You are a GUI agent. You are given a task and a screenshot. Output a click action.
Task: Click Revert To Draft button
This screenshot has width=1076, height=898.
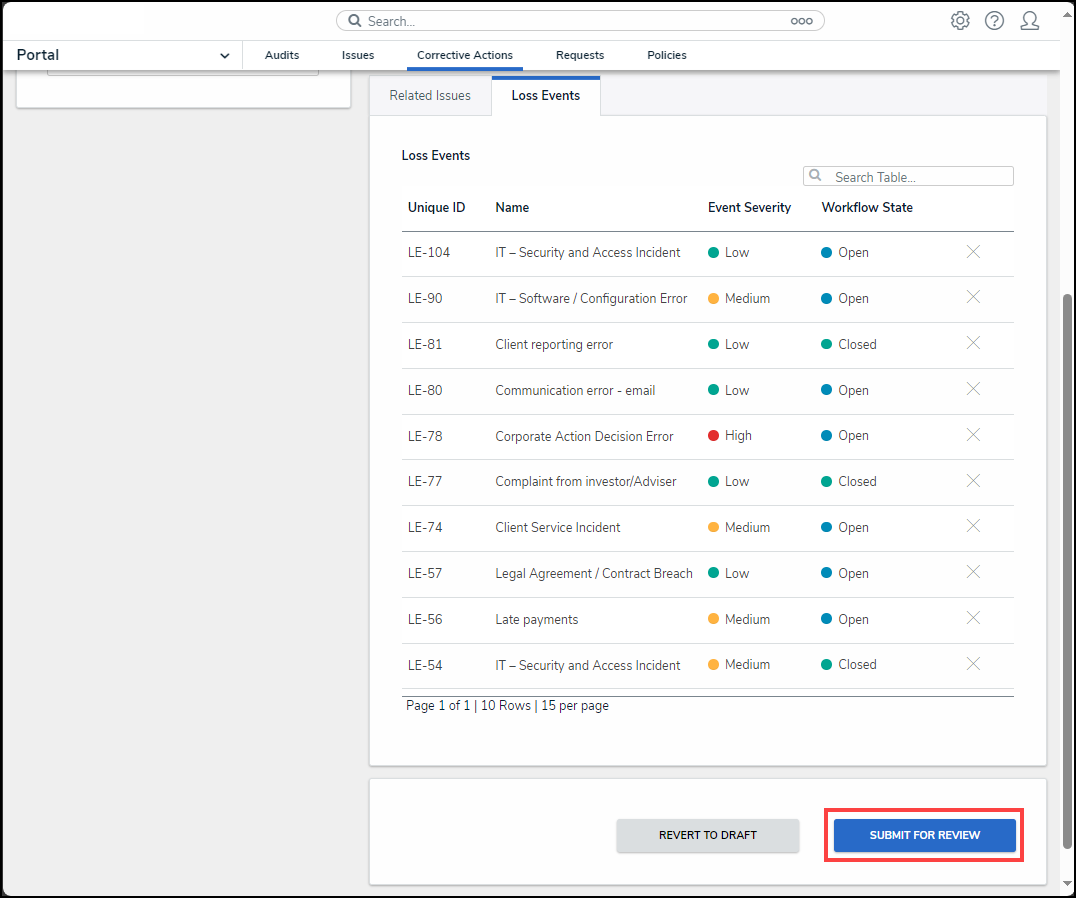(707, 835)
